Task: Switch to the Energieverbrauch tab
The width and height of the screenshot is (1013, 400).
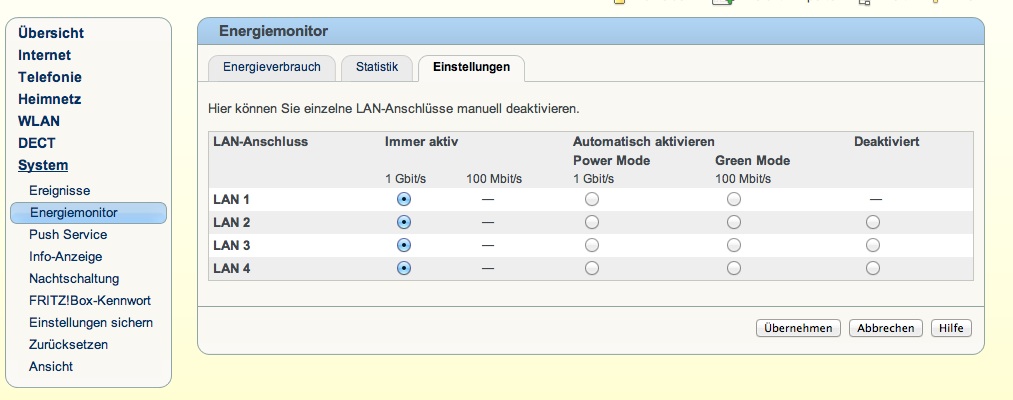Action: [271, 67]
